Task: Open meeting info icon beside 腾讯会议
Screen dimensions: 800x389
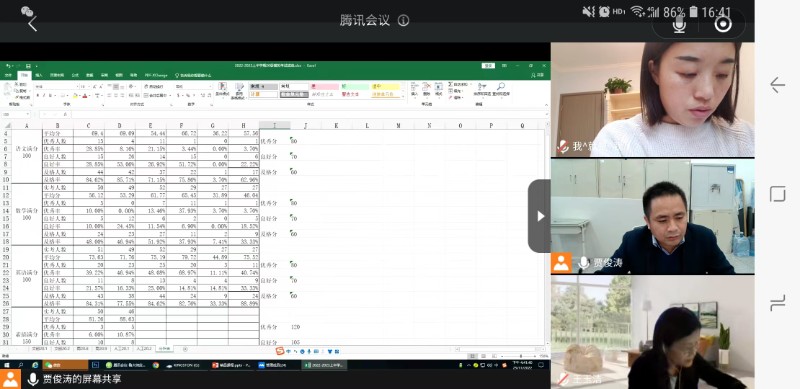Action: tap(403, 20)
